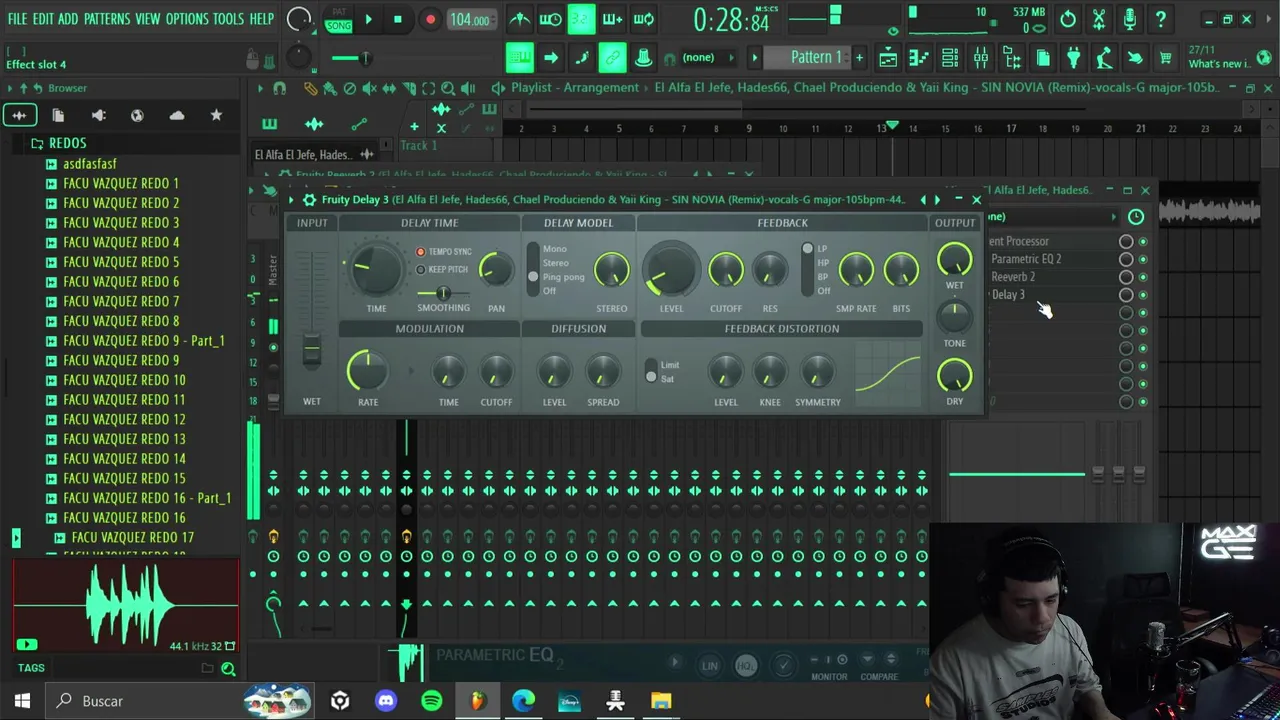Toggle the Parametric EQ 2 slot enable light

click(x=1143, y=259)
